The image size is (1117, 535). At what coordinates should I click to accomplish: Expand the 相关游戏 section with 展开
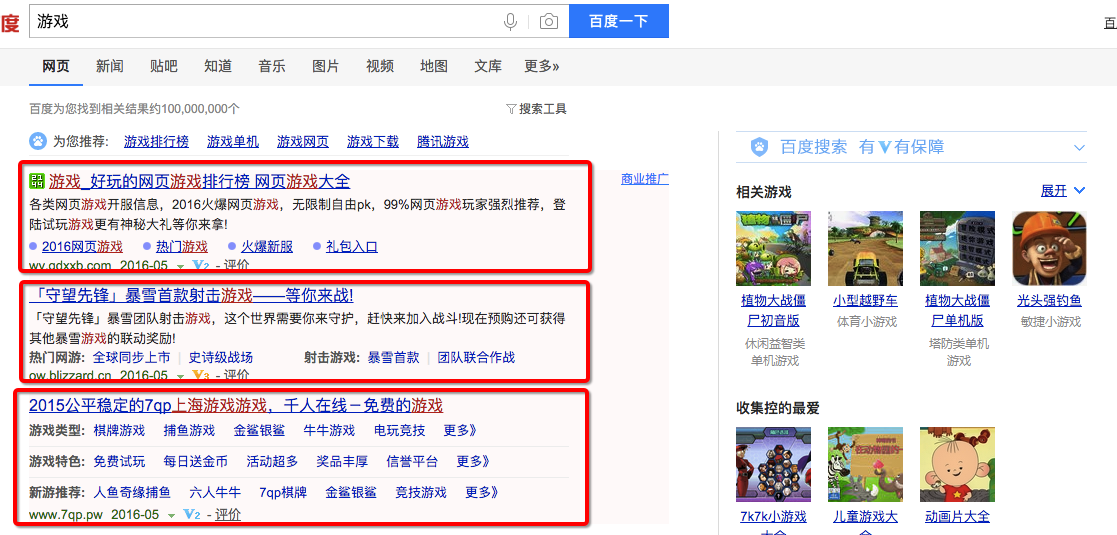[x=1062, y=191]
